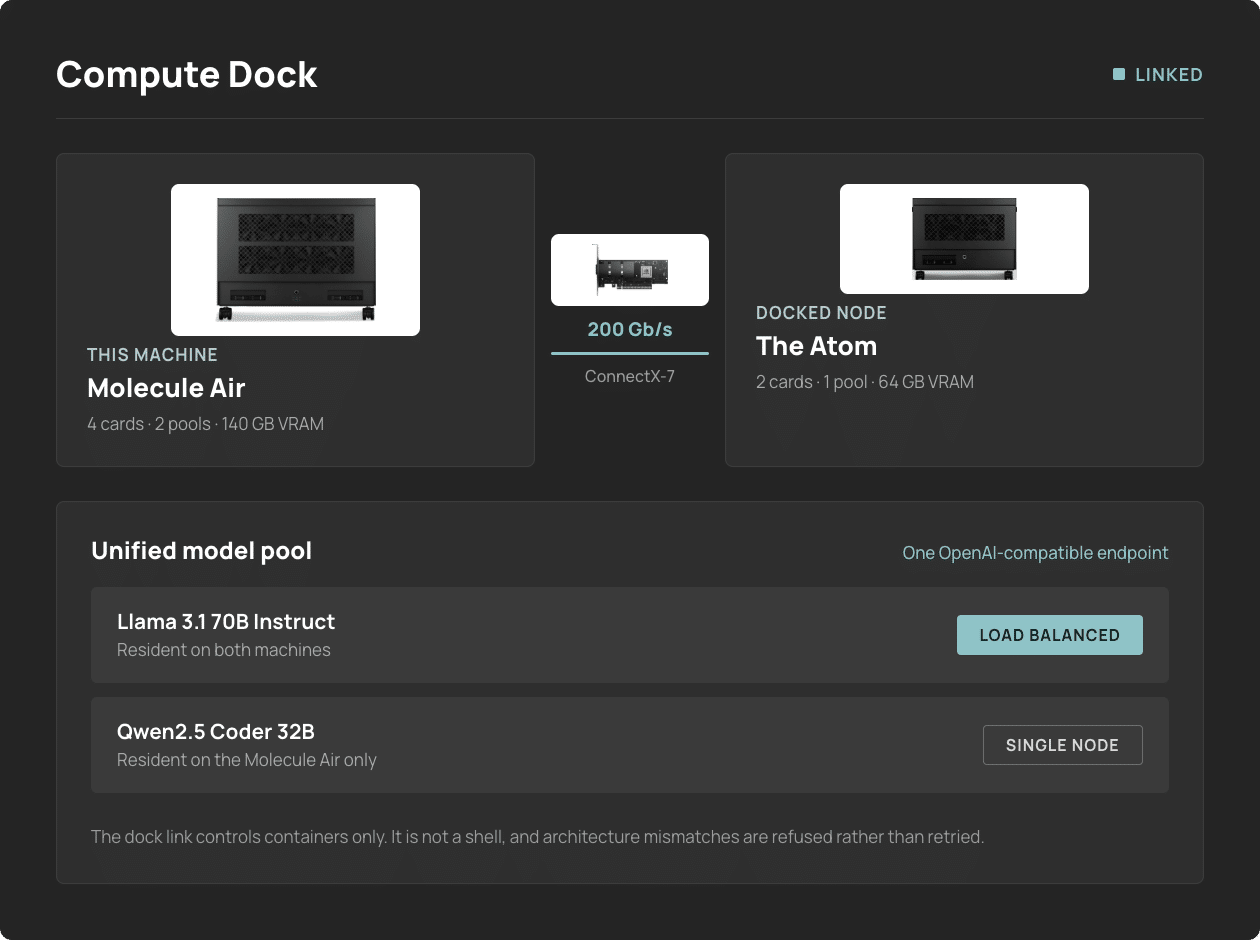
Task: Select the Molecule Air title
Action: (x=166, y=388)
